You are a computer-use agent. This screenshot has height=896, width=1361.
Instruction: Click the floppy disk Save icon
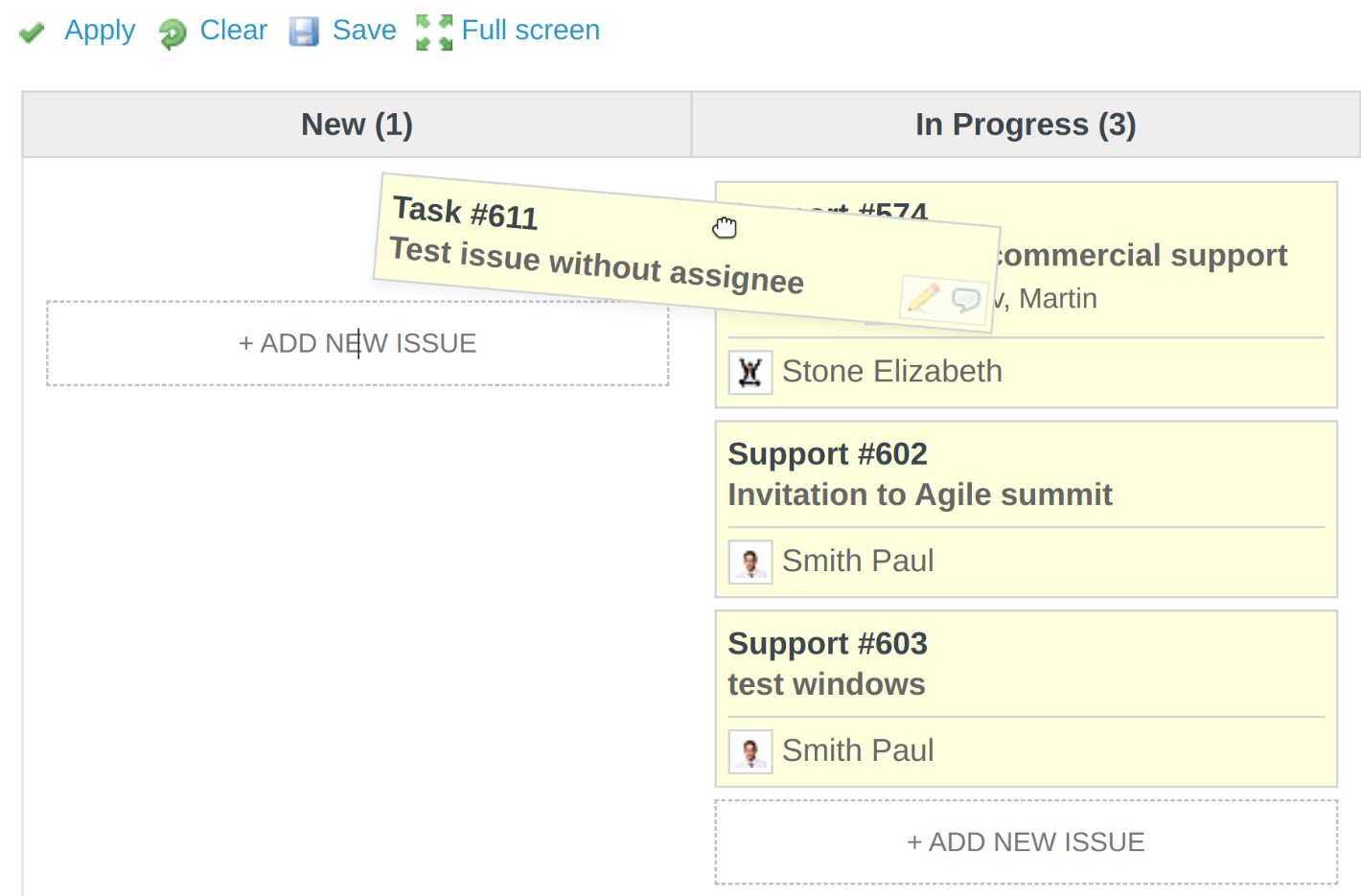304,31
